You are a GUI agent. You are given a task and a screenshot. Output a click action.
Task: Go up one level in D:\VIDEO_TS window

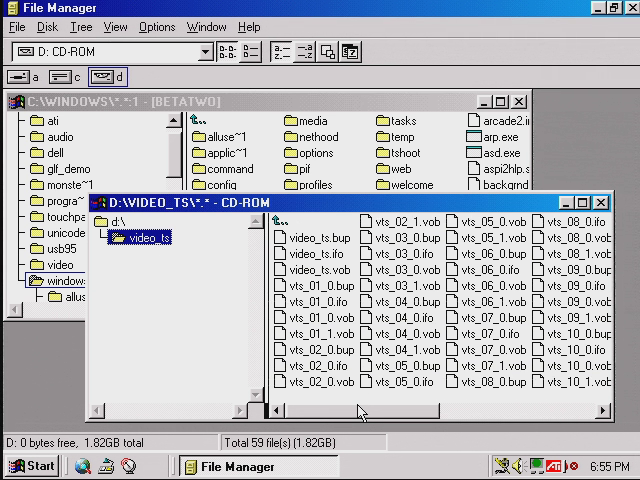280,221
